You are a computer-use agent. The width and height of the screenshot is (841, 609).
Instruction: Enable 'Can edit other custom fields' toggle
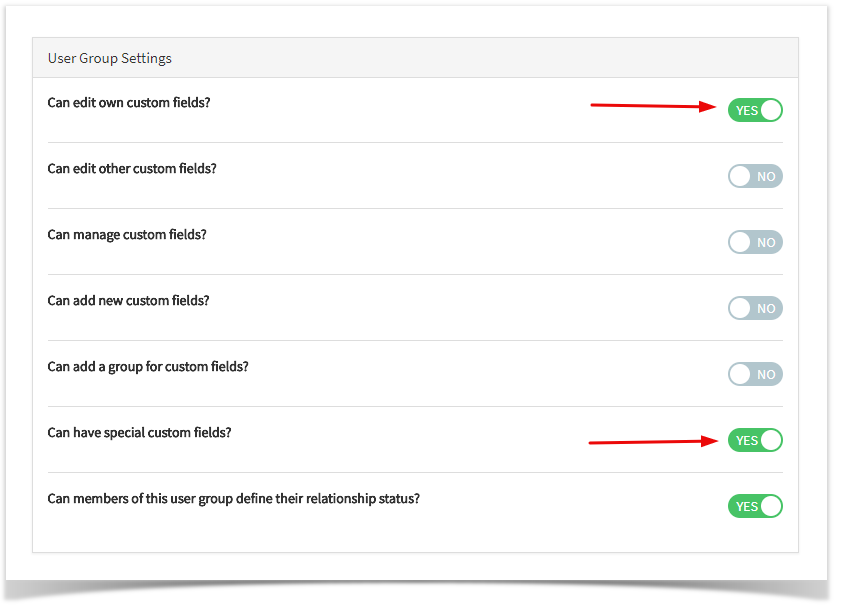pyautogui.click(x=755, y=176)
